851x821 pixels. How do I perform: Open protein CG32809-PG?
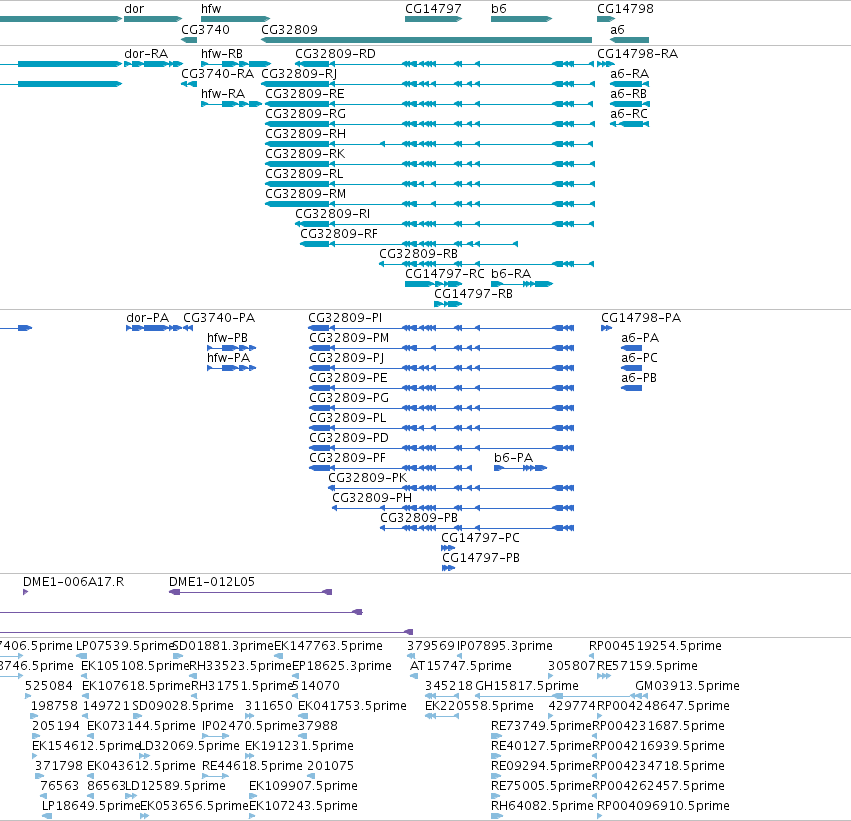[349, 398]
